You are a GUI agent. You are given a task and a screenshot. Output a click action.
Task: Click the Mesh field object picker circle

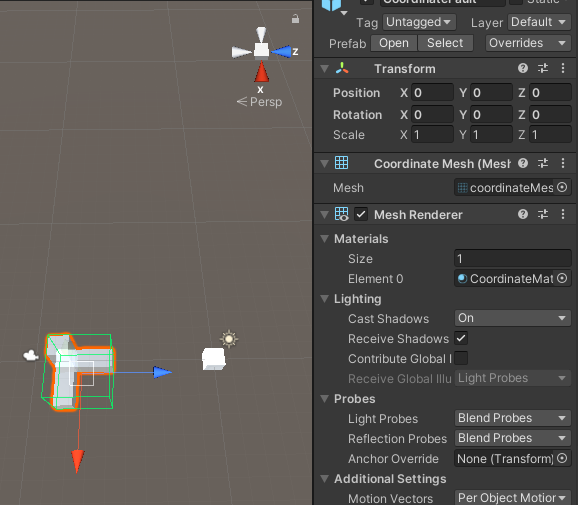coord(562,187)
